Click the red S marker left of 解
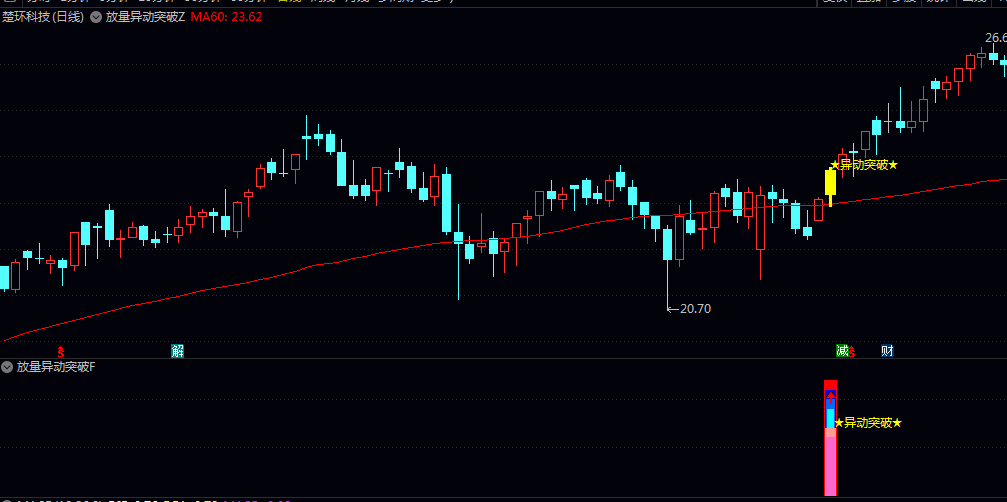Image resolution: width=1007 pixels, height=502 pixels. click(x=61, y=352)
